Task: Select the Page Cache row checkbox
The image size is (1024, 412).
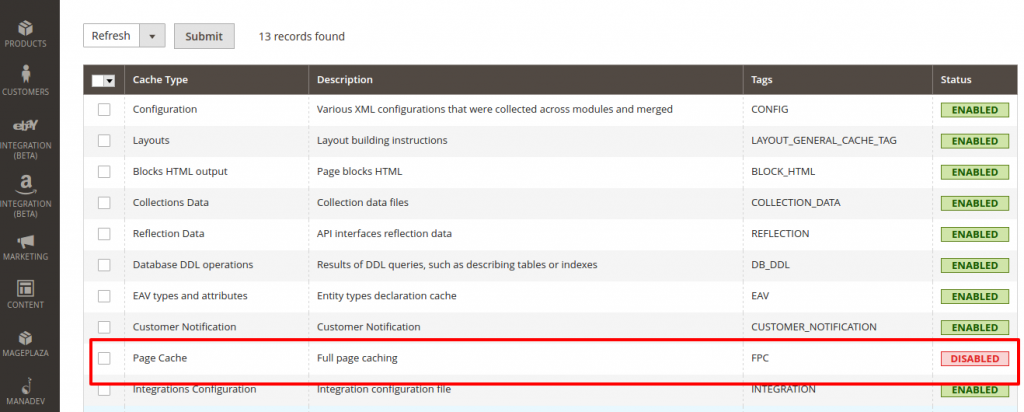Action: tap(104, 358)
